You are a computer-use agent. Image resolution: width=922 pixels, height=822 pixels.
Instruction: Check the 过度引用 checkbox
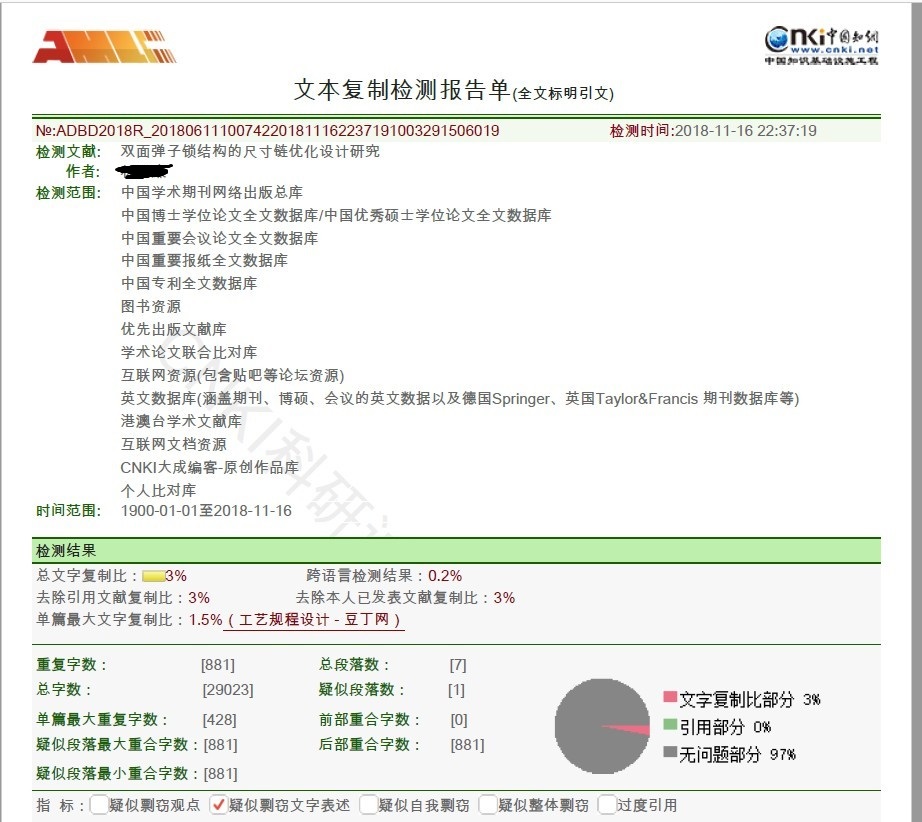click(x=607, y=804)
